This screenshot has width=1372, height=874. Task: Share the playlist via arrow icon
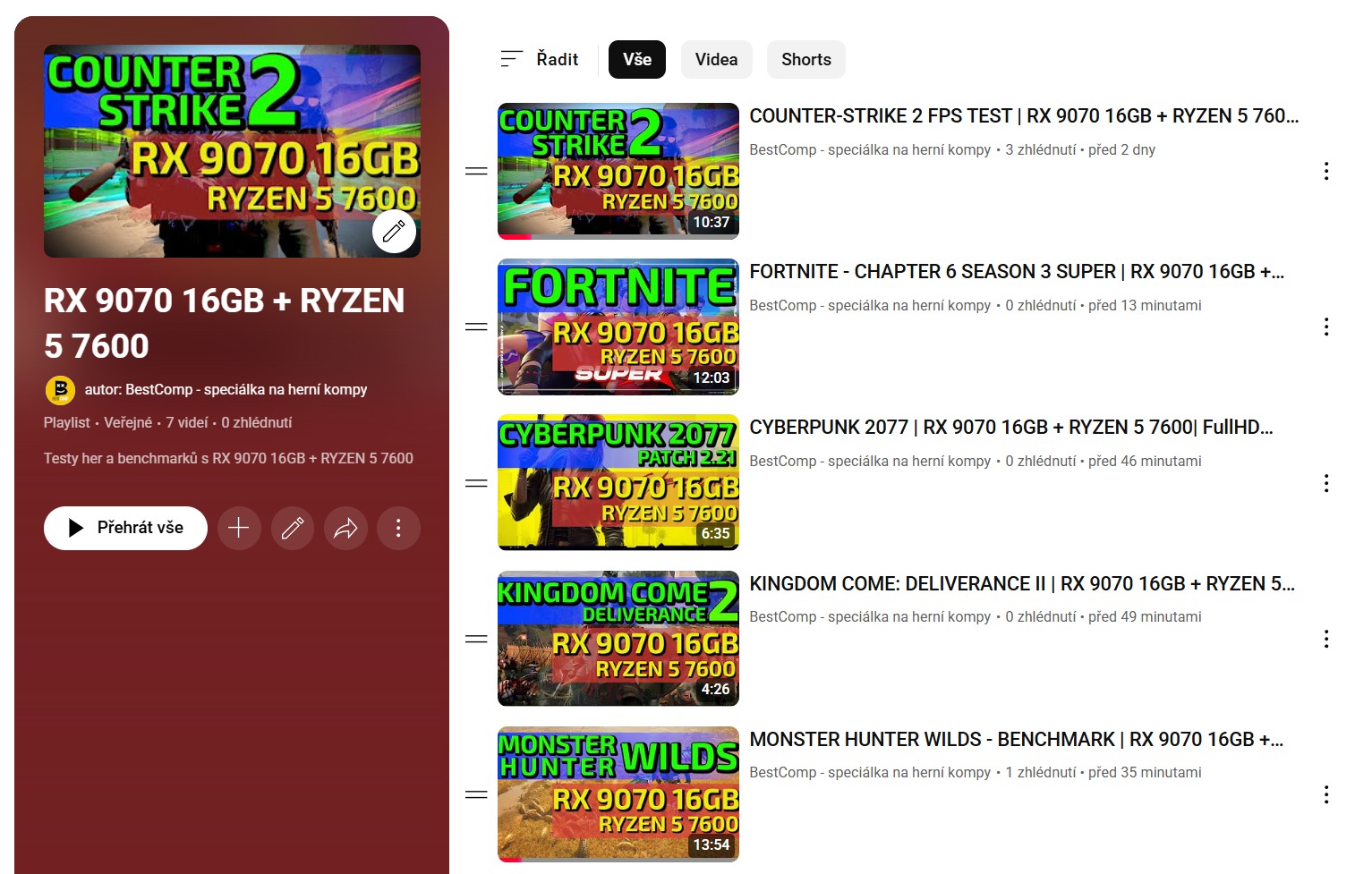coord(345,528)
